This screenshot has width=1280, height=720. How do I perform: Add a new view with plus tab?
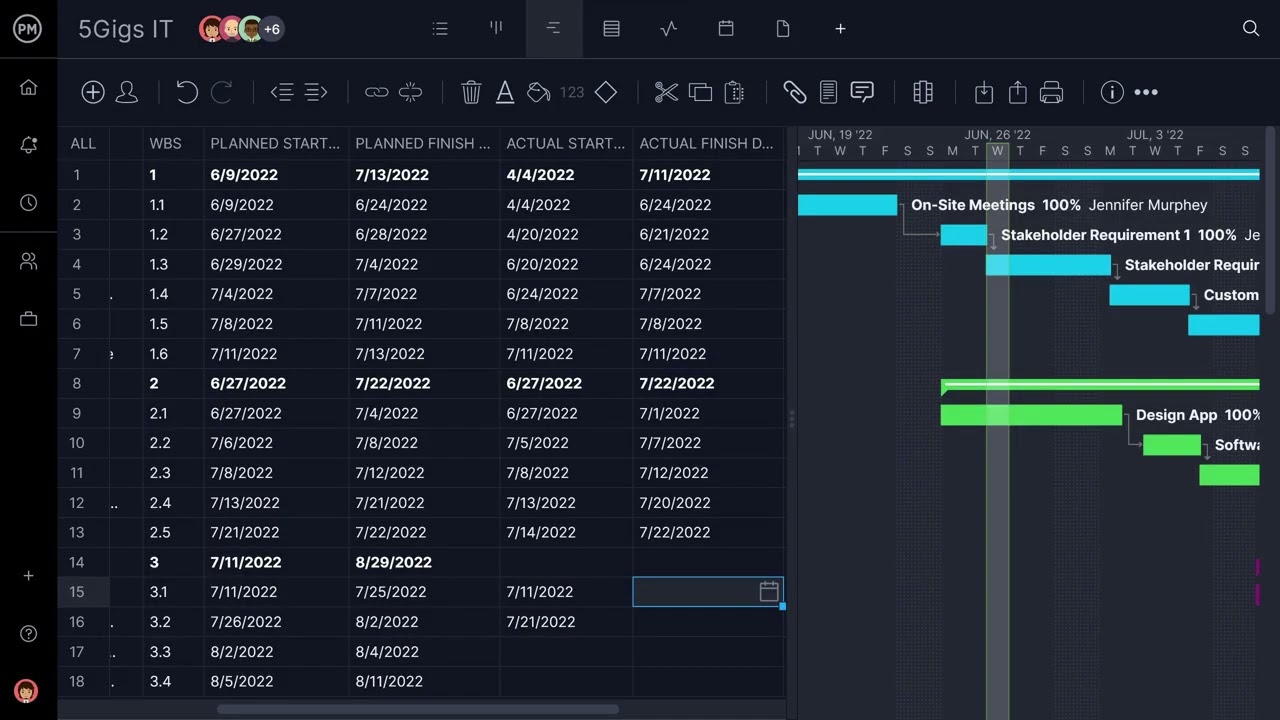(x=840, y=29)
